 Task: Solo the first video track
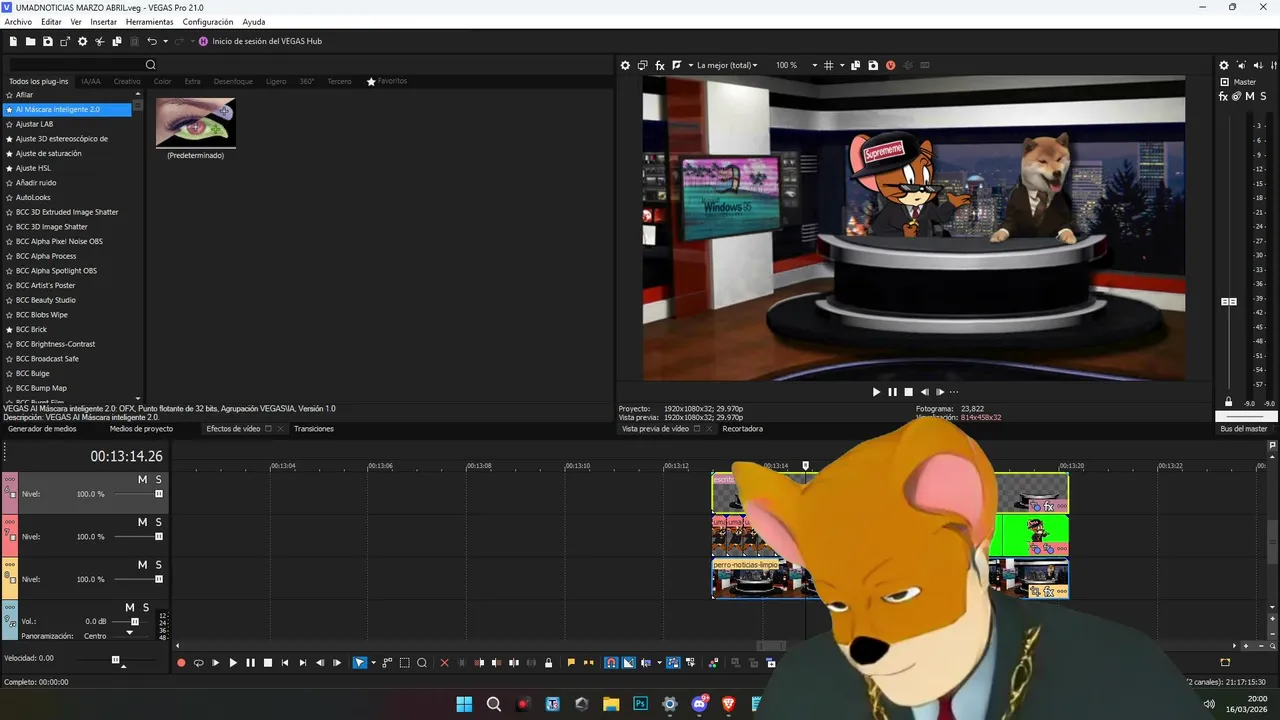pyautogui.click(x=158, y=480)
